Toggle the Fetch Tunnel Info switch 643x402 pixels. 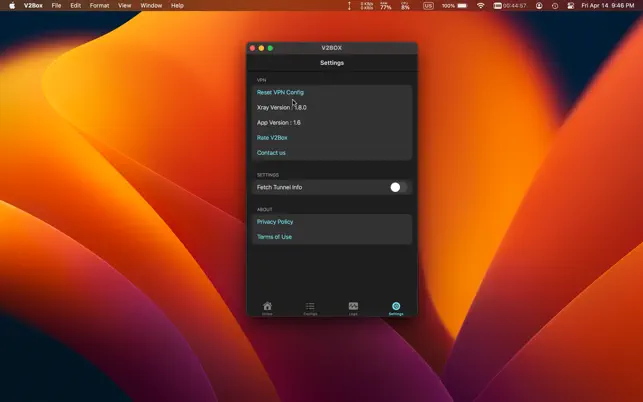[x=399, y=187]
